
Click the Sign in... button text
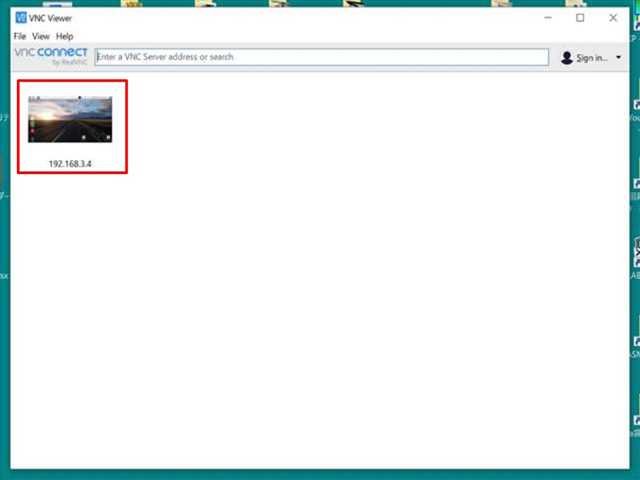[x=592, y=58]
